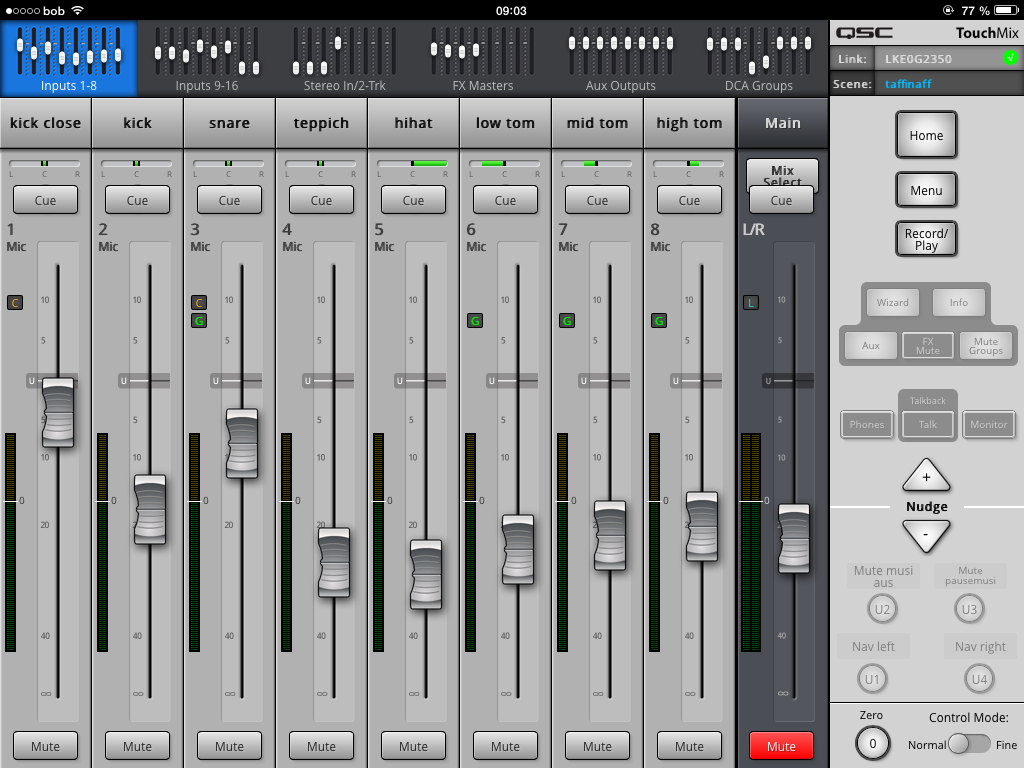Click gate G badge on low tom
Viewport: 1024px width, 768px height.
(475, 321)
